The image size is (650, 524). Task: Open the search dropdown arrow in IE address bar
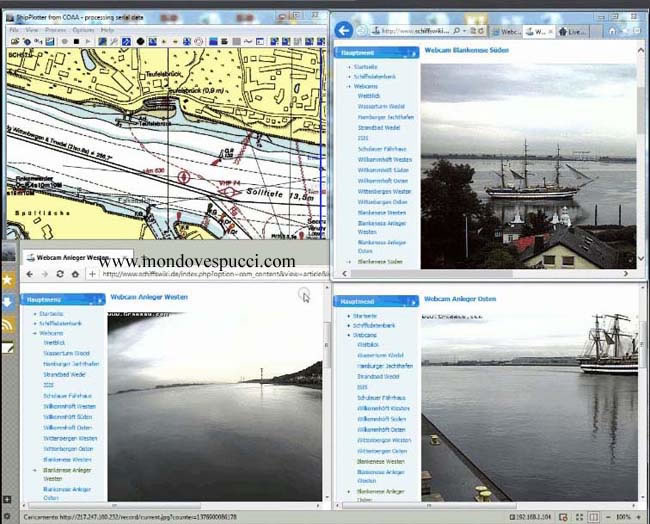point(464,31)
